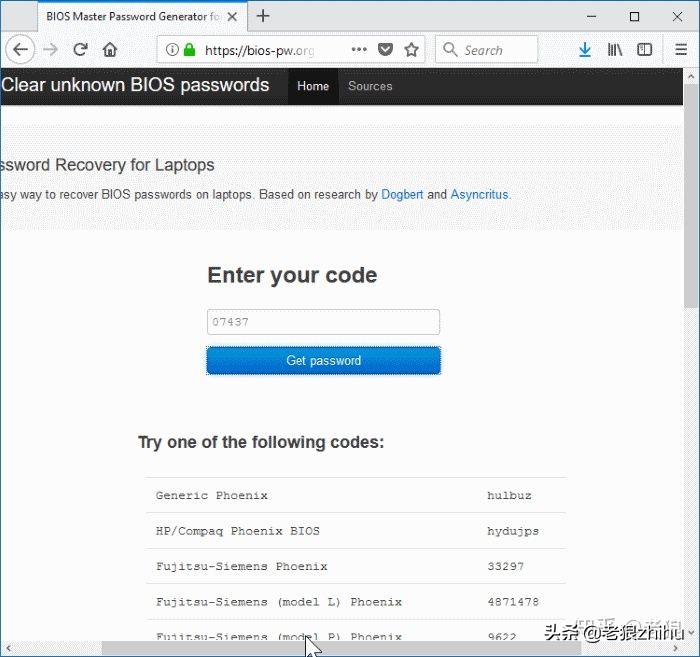This screenshot has width=700, height=657.
Task: Click the green padlock security icon
Action: pyautogui.click(x=189, y=50)
